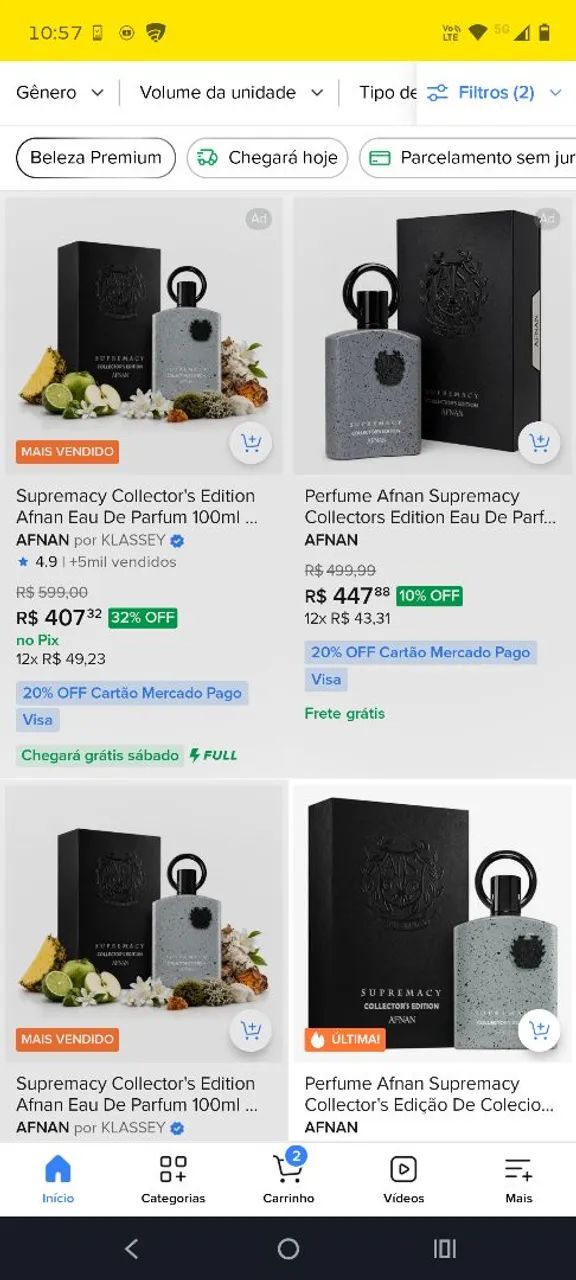
Task: Toggle the Beleza Premium filter chip
Action: (96, 158)
